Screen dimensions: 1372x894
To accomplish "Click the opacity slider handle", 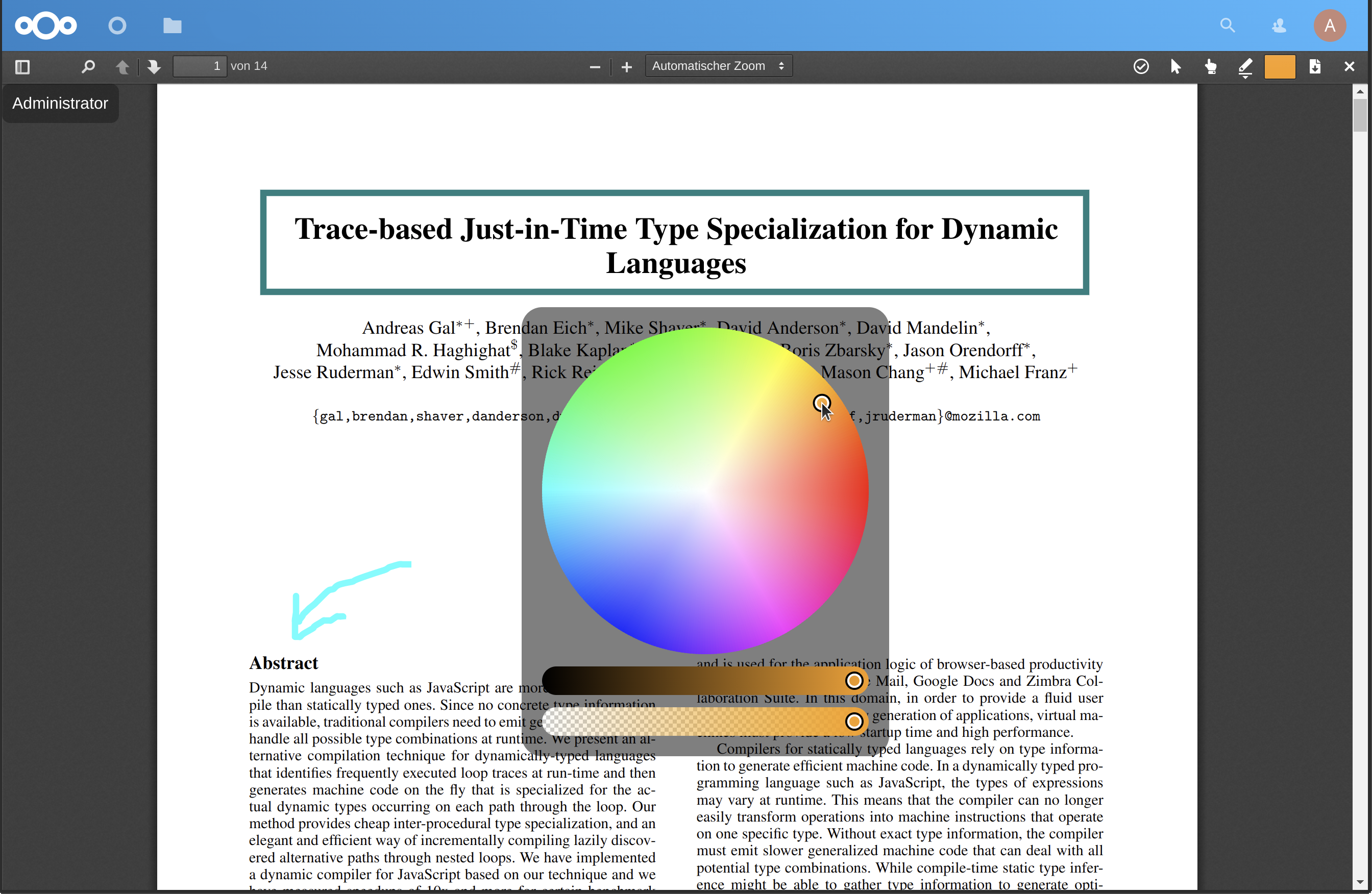I will click(x=854, y=721).
